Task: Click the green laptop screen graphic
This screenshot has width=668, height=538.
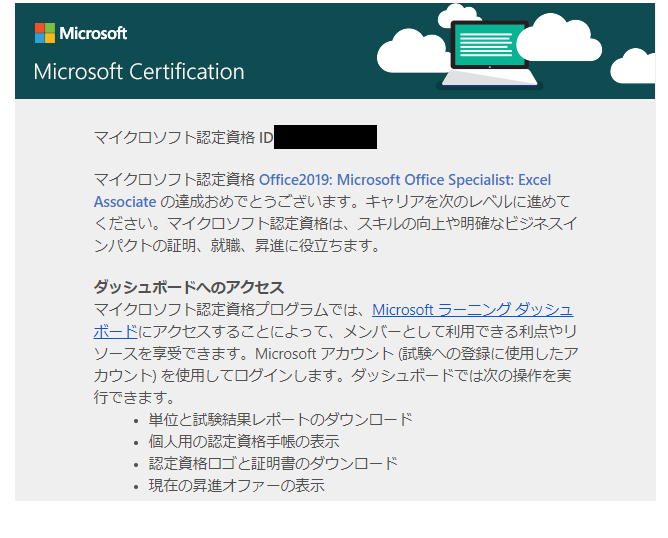Action: pyautogui.click(x=489, y=44)
